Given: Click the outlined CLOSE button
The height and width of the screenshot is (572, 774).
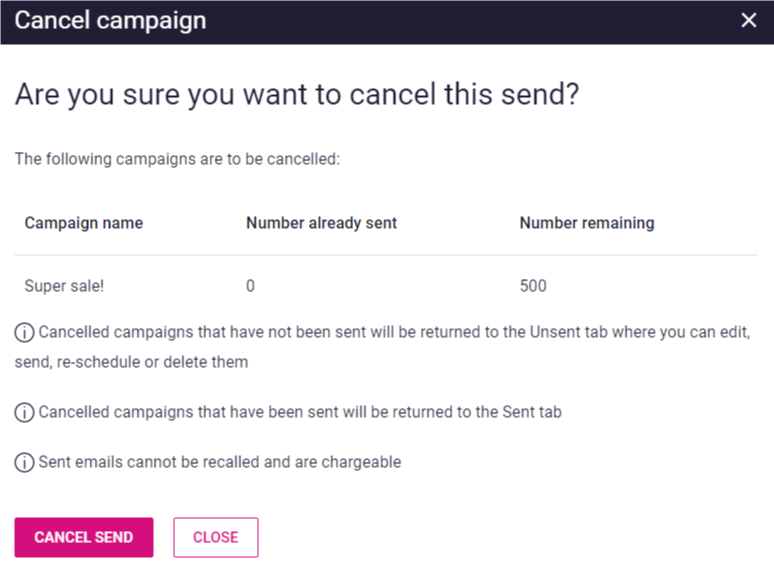Looking at the screenshot, I should [x=216, y=537].
